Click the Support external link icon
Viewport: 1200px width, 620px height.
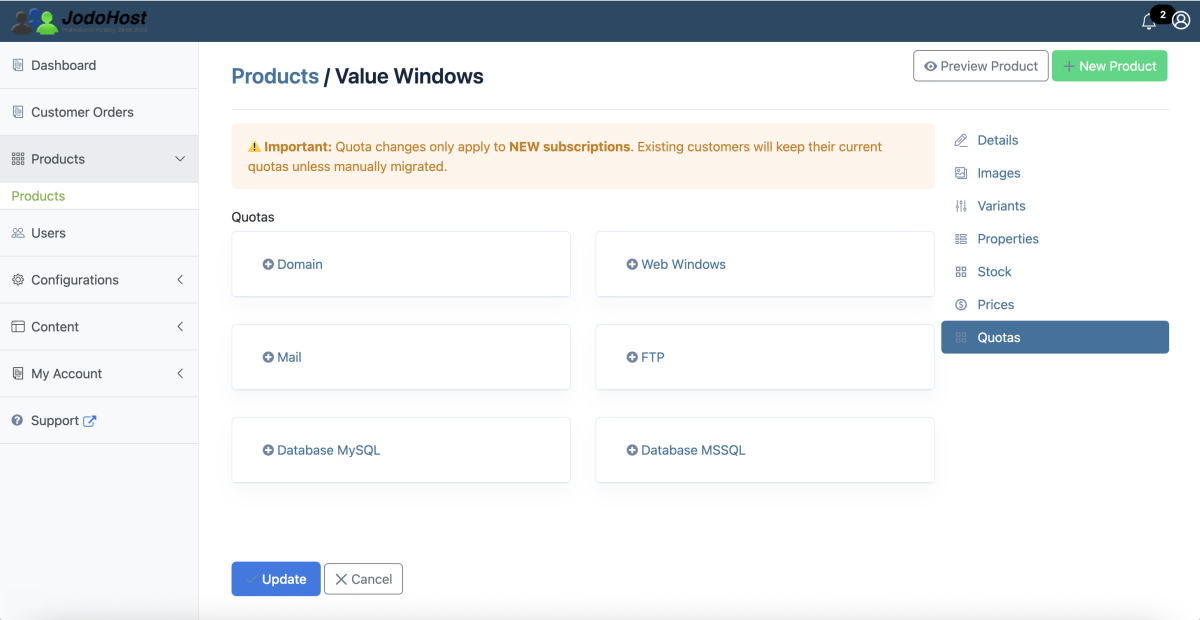coord(90,421)
